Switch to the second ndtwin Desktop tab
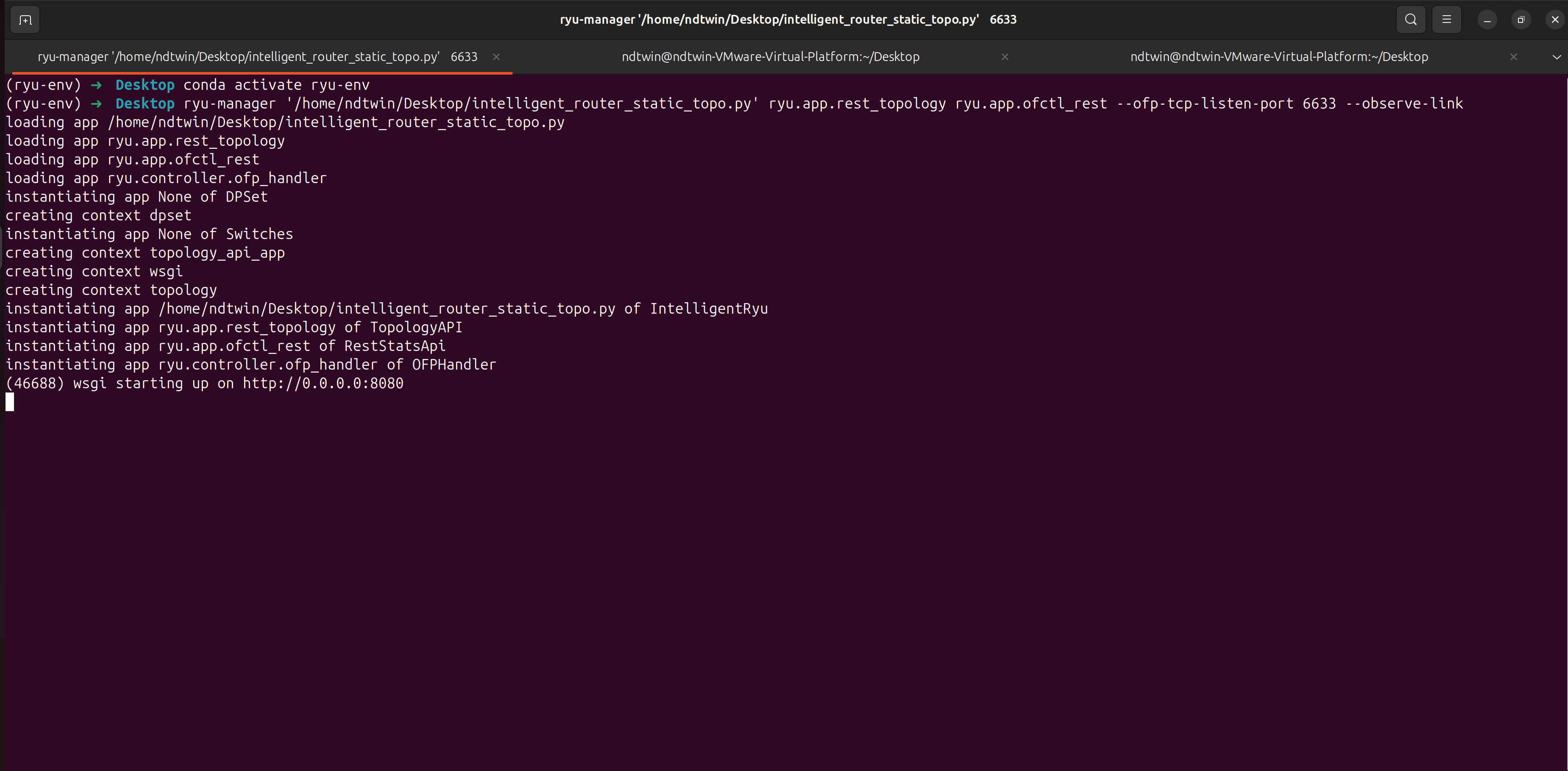Screen dimensions: 1568x771 click(x=770, y=57)
